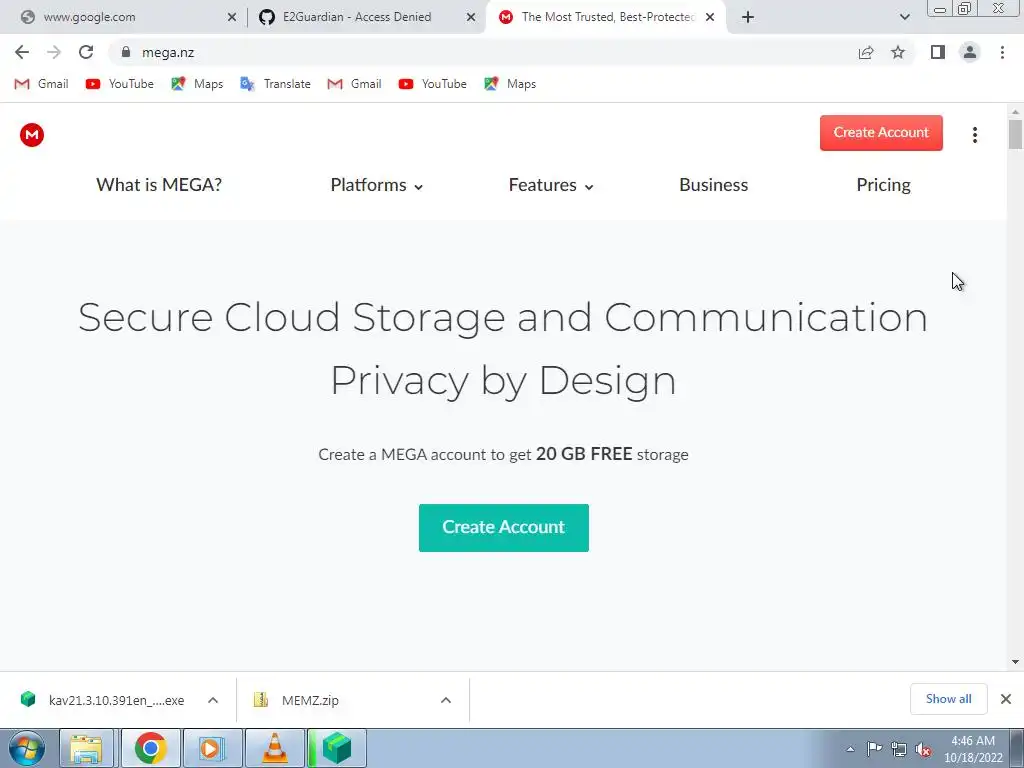Open VLC media player from taskbar
This screenshot has width=1024, height=768.
tap(274, 748)
